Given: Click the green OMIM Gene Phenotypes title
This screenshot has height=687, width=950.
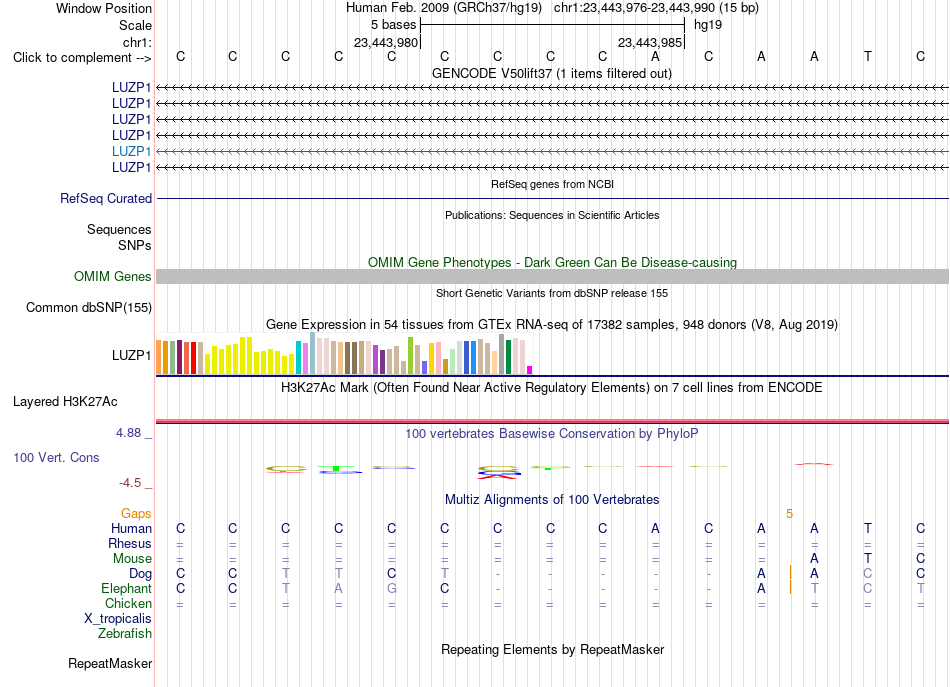Looking at the screenshot, I should [552, 262].
